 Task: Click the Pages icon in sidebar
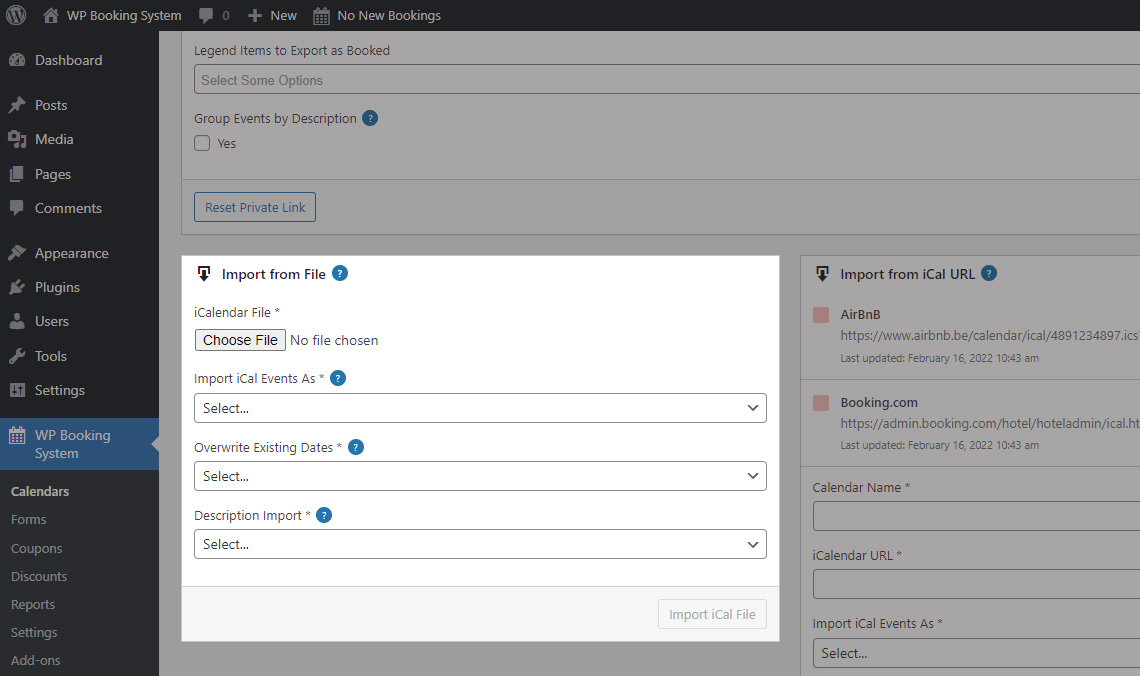[x=17, y=174]
